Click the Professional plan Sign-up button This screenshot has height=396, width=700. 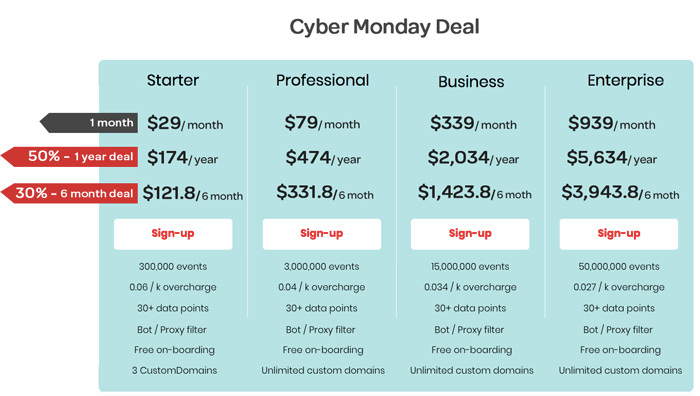321,234
